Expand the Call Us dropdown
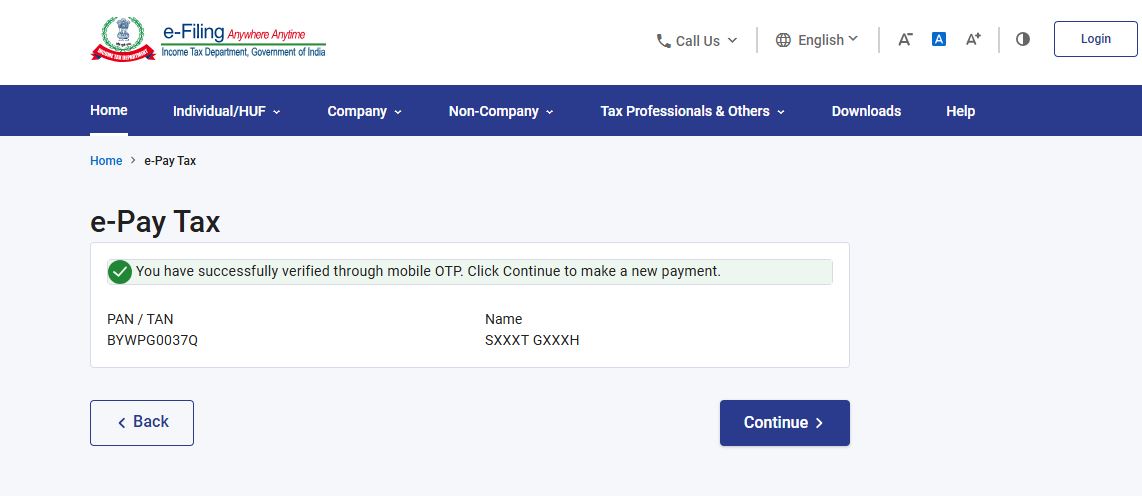The width and height of the screenshot is (1142, 496). click(697, 41)
